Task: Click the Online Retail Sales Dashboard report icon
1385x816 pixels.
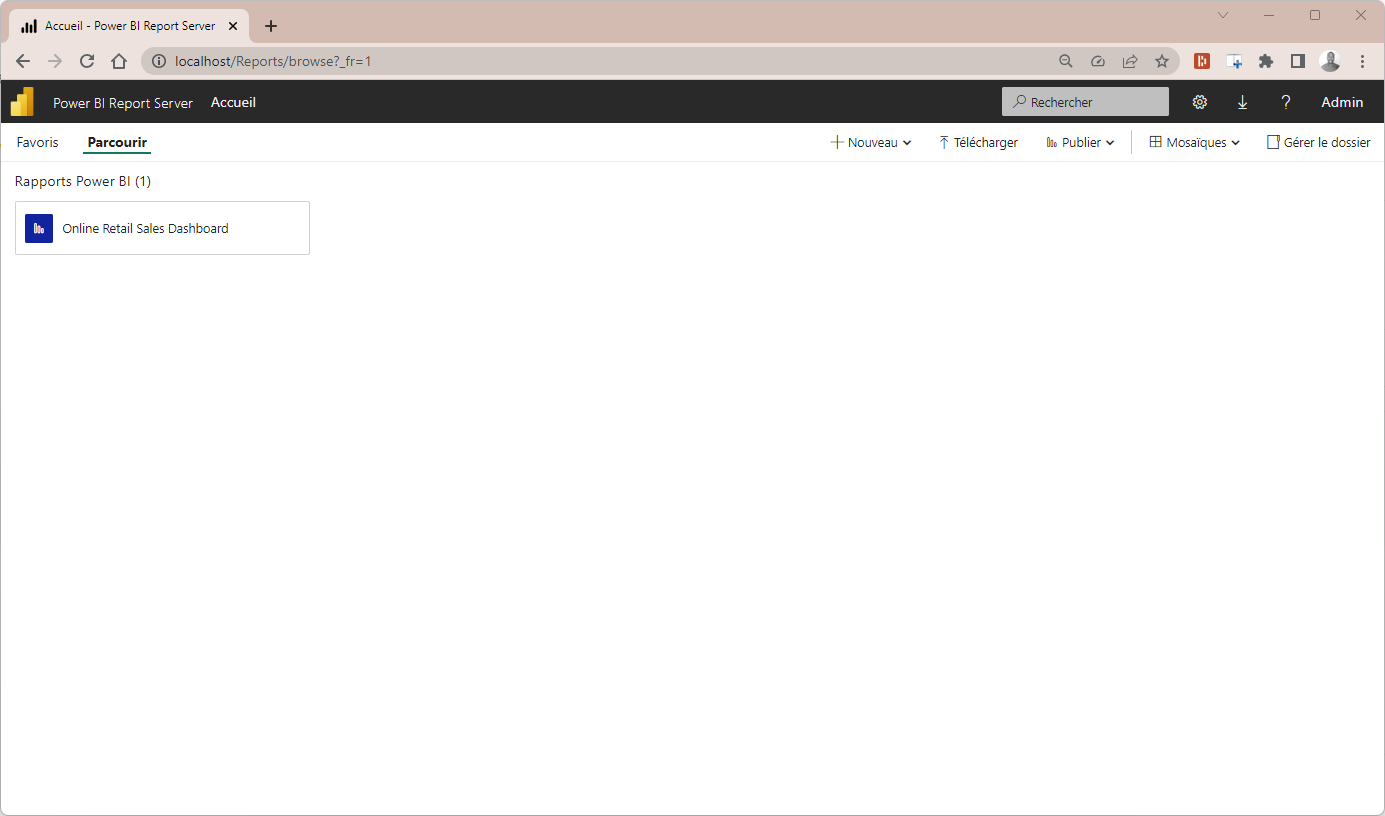Action: (39, 228)
